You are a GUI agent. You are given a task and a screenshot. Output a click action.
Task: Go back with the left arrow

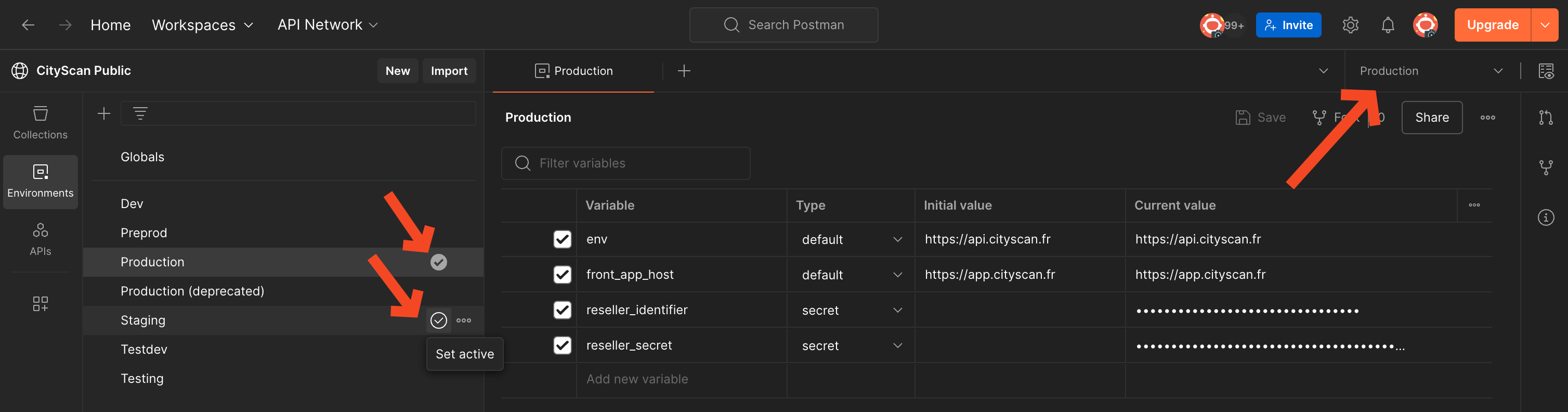tap(28, 25)
